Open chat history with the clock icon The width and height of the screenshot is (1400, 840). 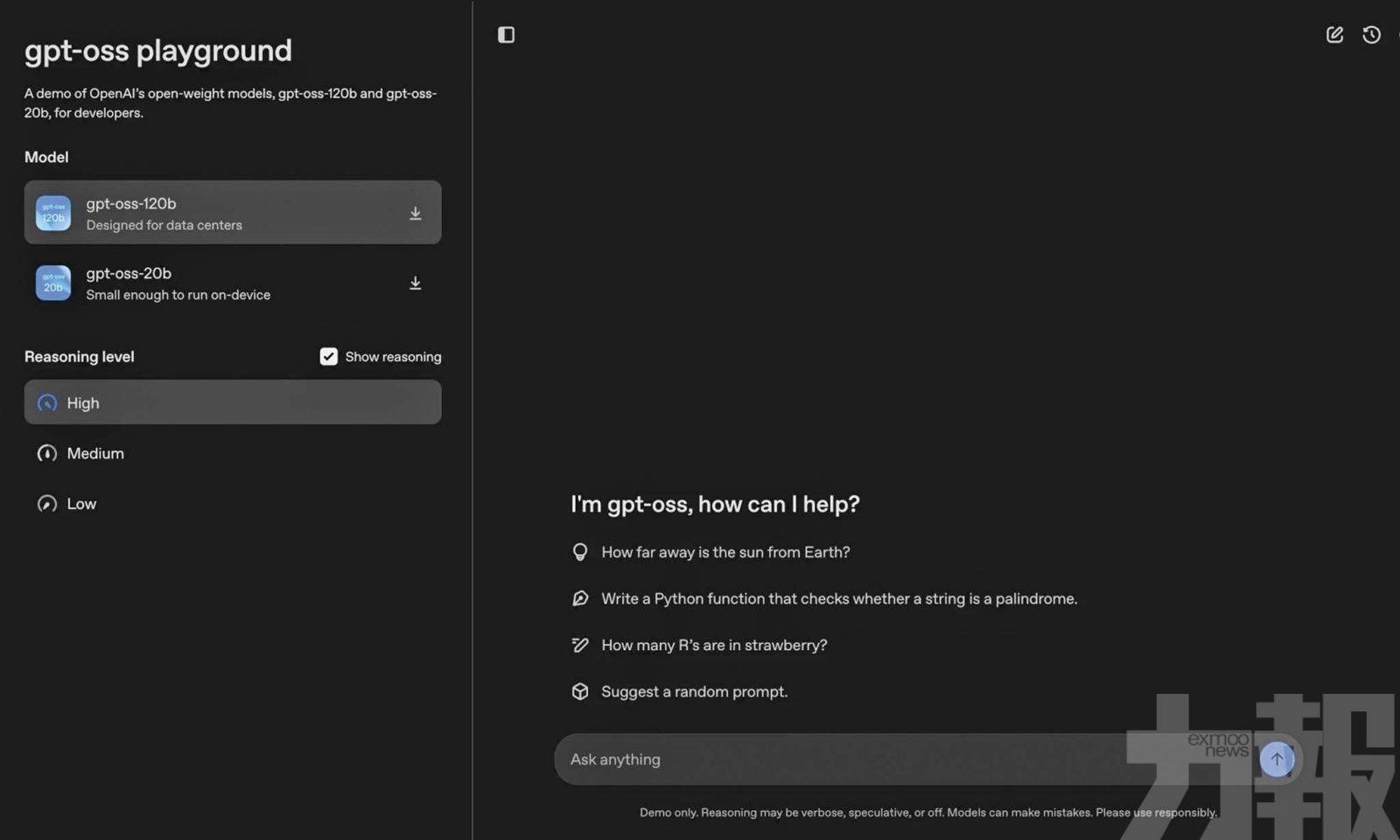pos(1371,35)
